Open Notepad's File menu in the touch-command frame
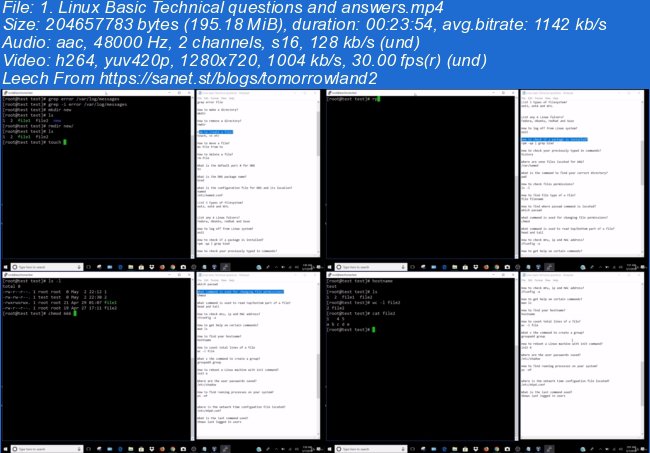650x453 pixels. click(200, 98)
